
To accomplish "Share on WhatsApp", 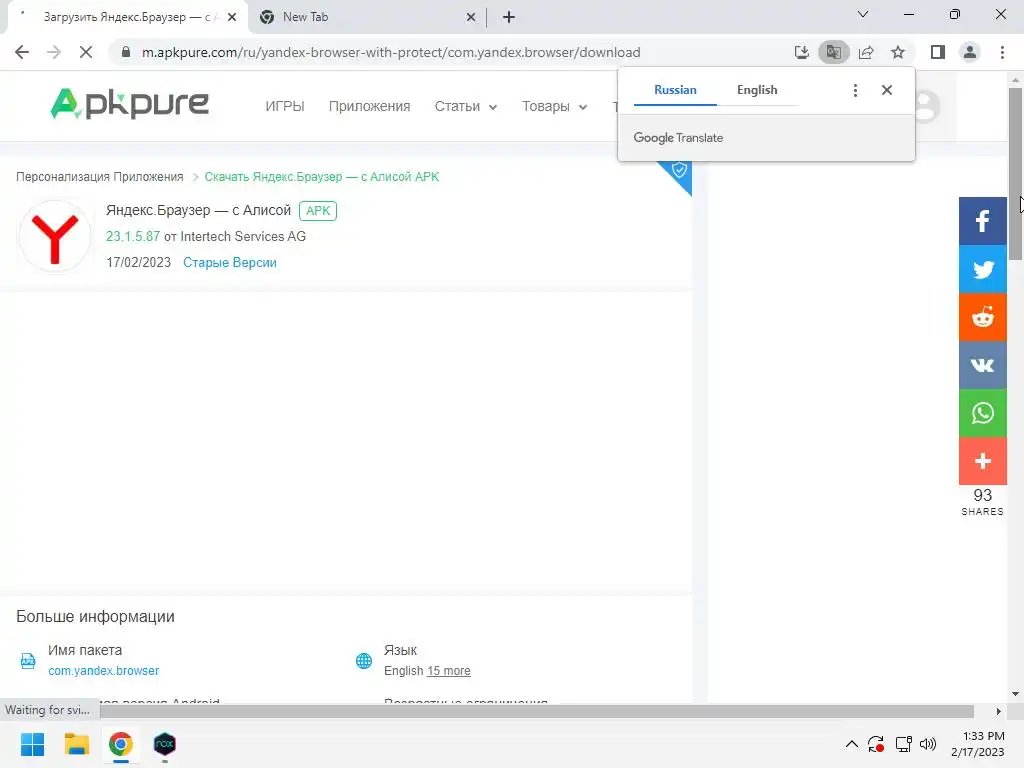I will point(982,413).
